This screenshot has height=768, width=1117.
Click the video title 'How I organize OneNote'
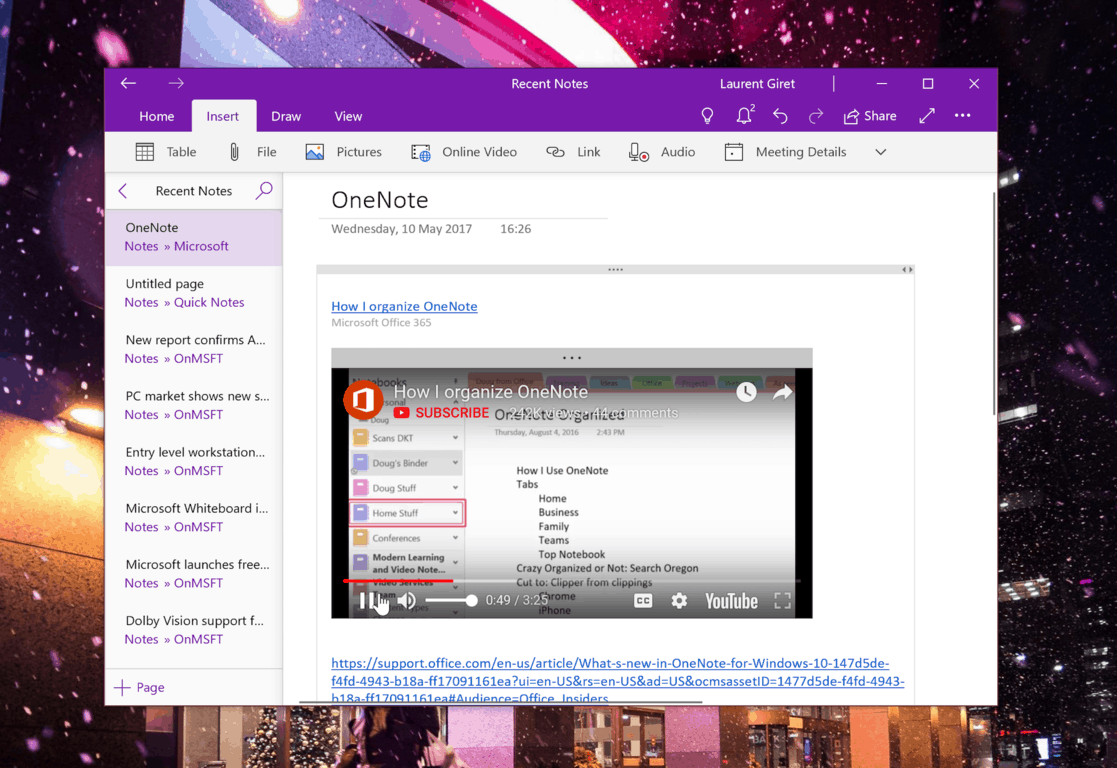491,392
